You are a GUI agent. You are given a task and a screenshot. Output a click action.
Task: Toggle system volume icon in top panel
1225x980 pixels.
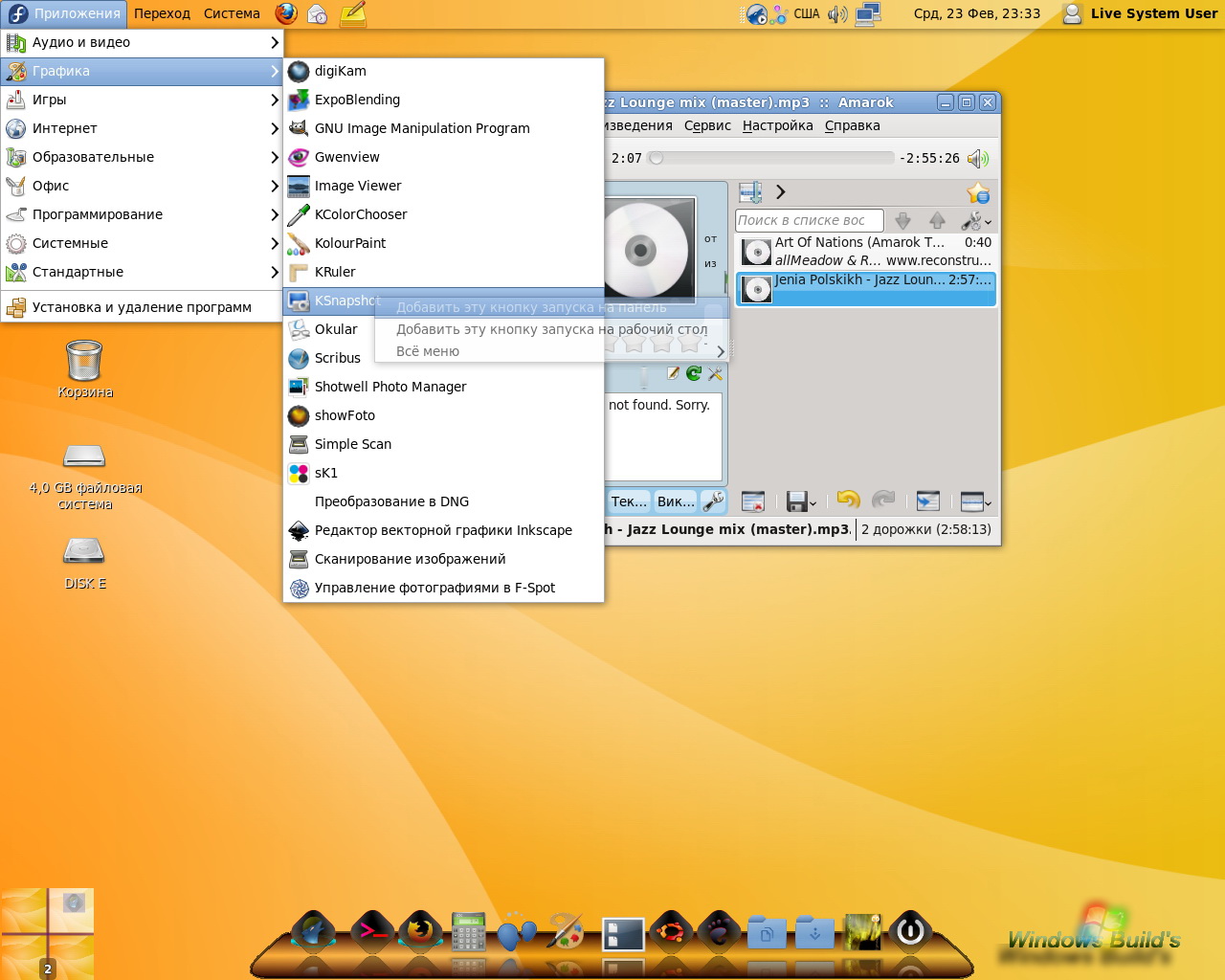pyautogui.click(x=837, y=13)
